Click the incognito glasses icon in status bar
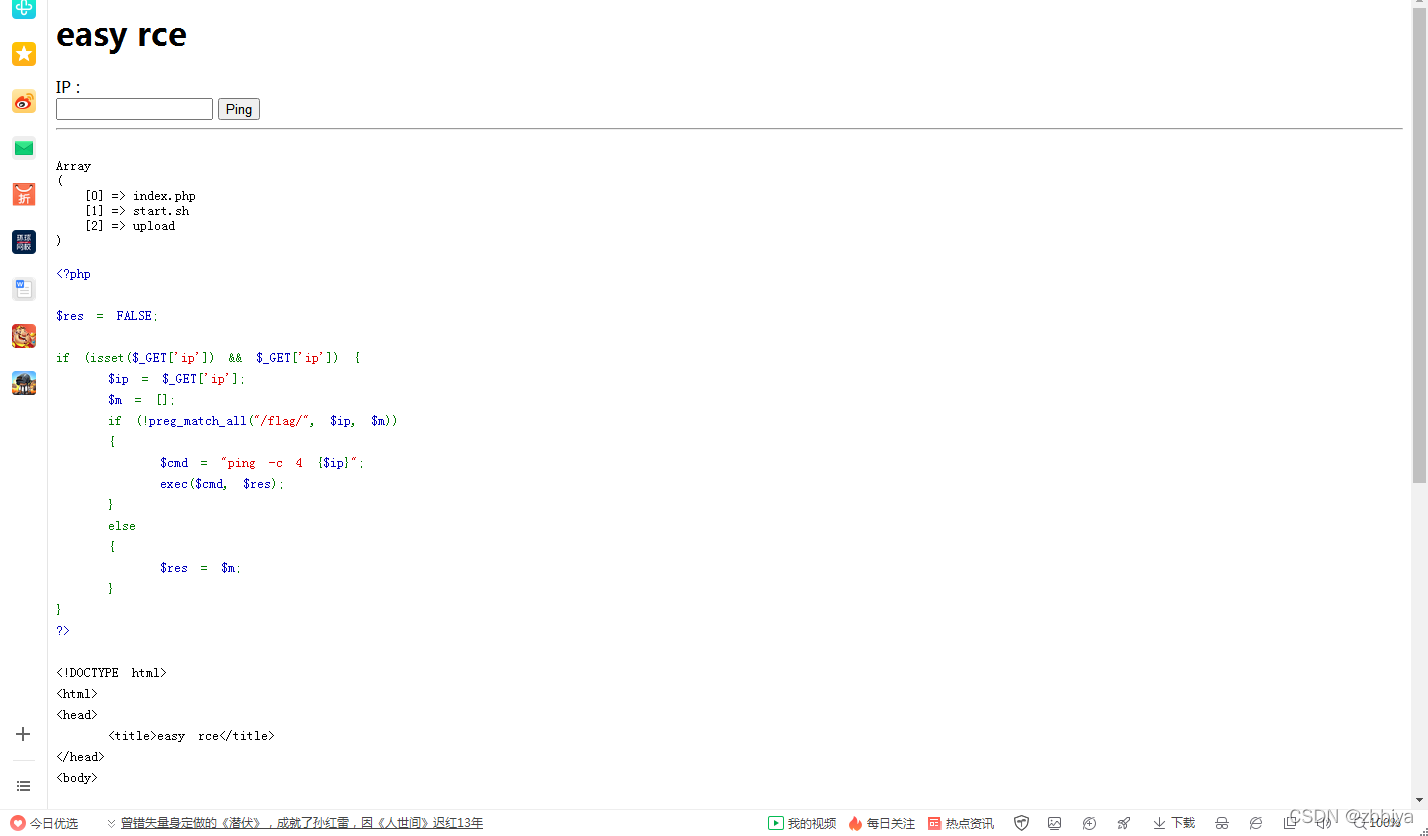Viewport: 1428px width, 836px height. (1222, 823)
